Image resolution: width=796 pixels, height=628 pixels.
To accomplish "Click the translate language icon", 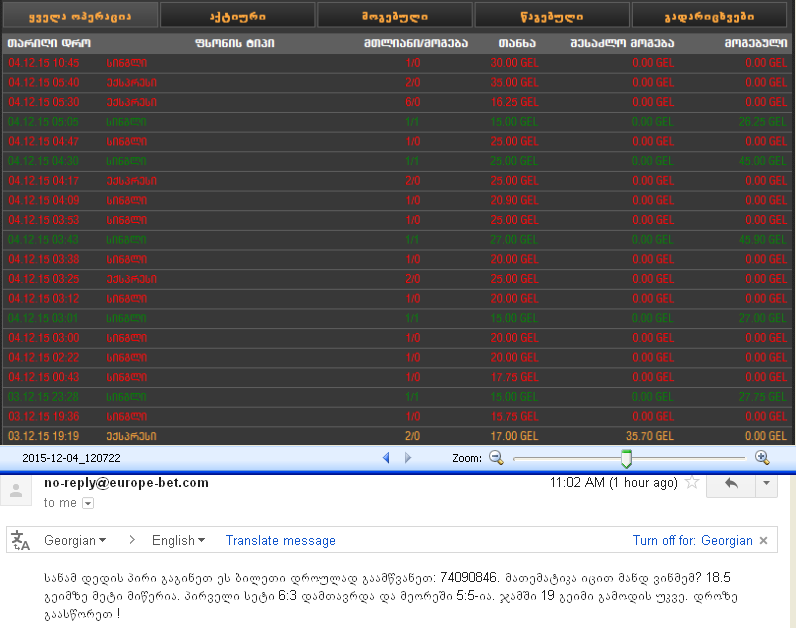I will click(x=20, y=540).
